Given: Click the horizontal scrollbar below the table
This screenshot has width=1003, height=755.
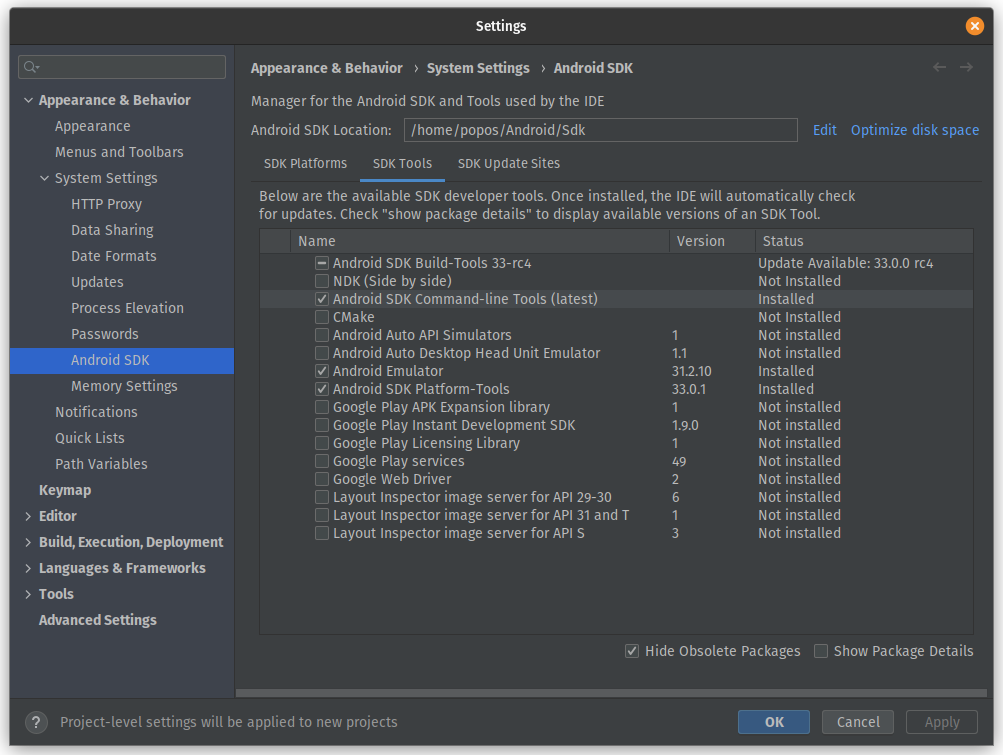Looking at the screenshot, I should click(x=611, y=693).
